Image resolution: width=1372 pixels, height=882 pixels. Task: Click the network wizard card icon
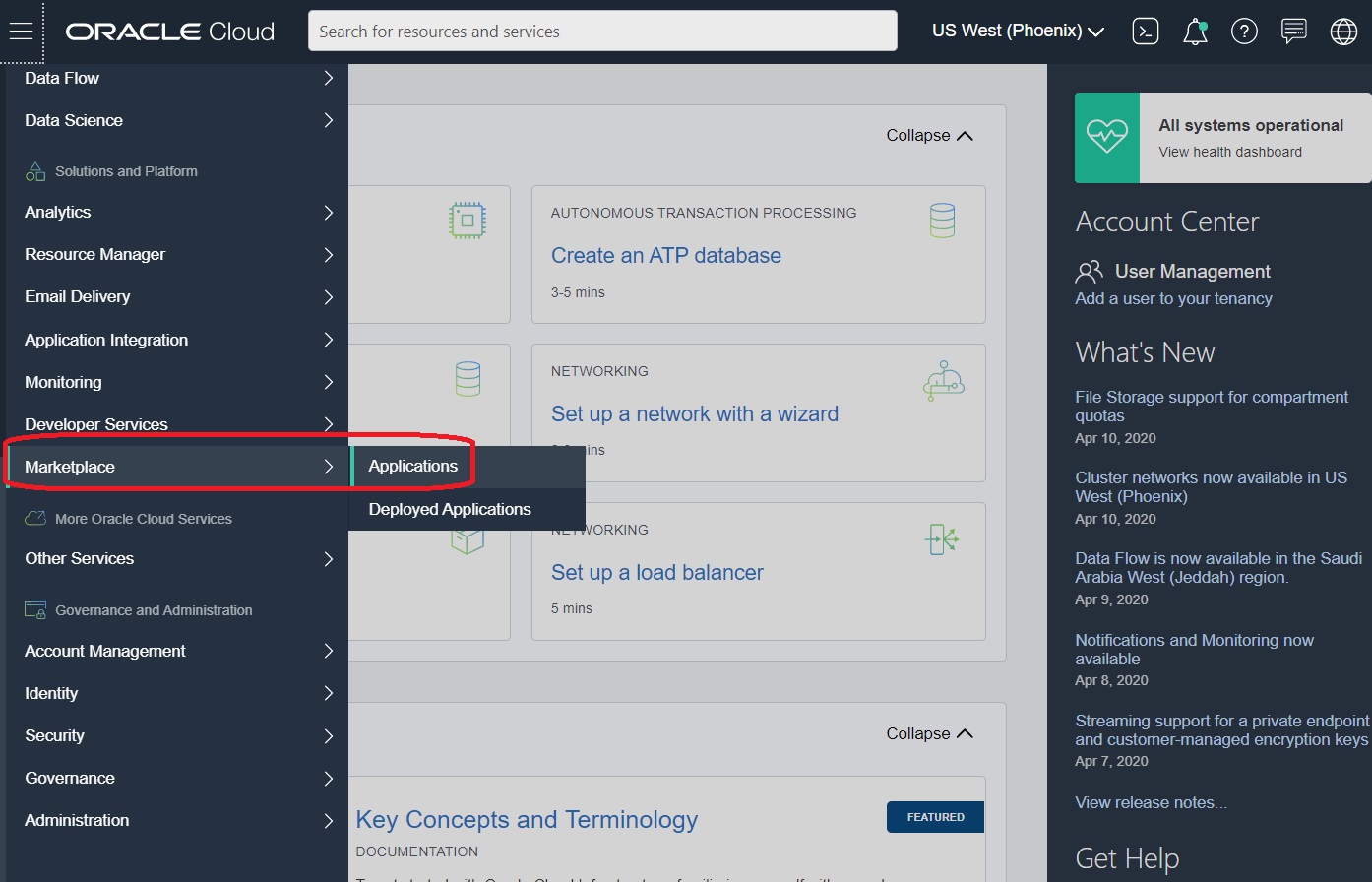click(x=944, y=380)
